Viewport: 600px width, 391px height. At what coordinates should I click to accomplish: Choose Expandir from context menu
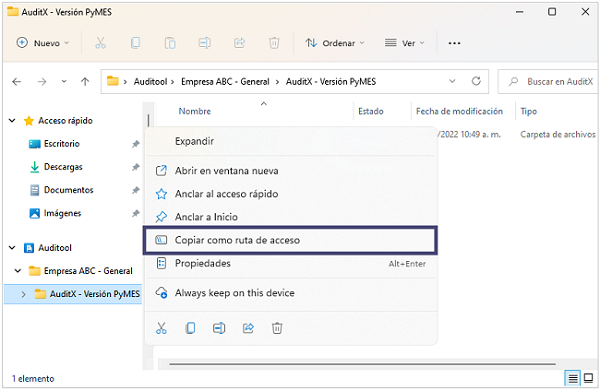click(194, 141)
